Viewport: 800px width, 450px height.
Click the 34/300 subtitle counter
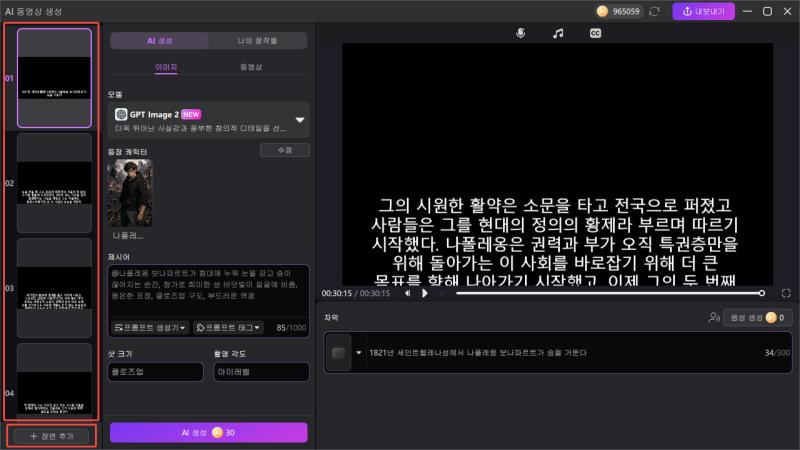click(x=777, y=353)
